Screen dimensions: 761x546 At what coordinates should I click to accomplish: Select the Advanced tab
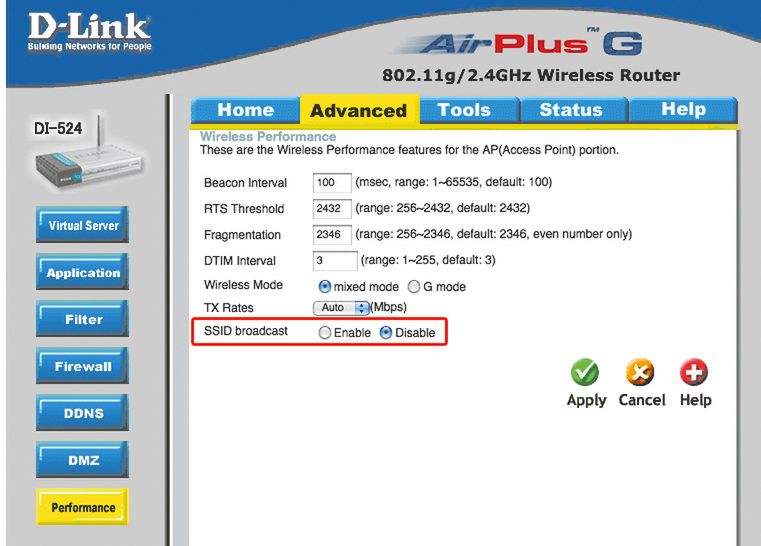pos(359,110)
